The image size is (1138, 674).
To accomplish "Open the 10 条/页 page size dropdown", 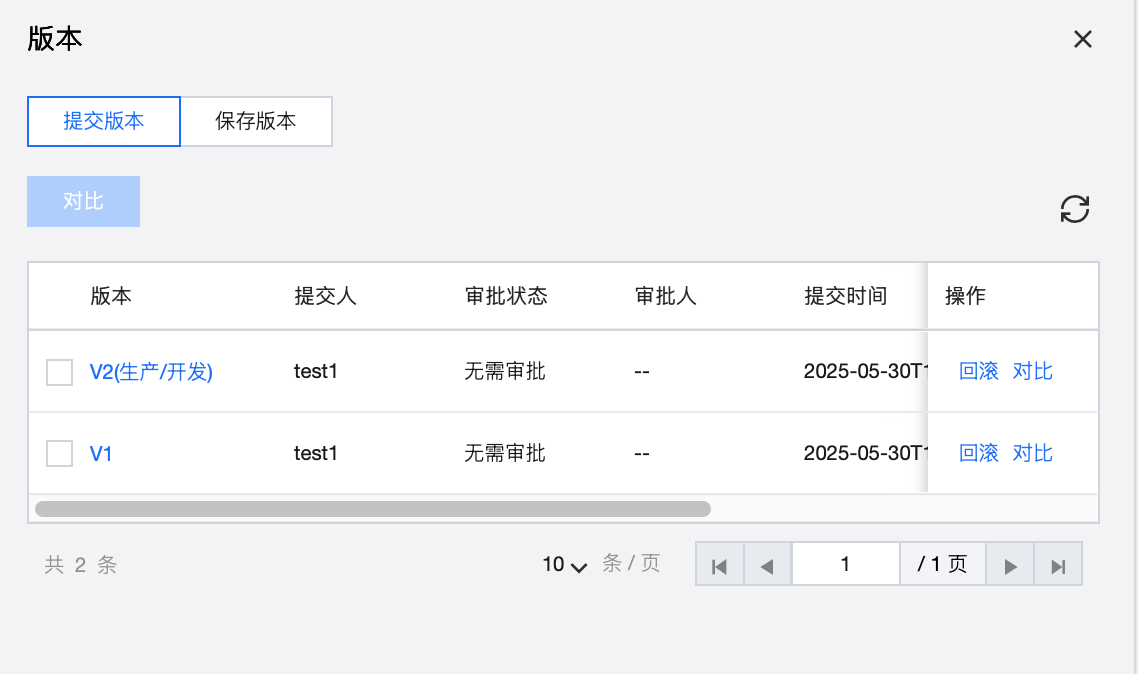I will click(x=565, y=565).
